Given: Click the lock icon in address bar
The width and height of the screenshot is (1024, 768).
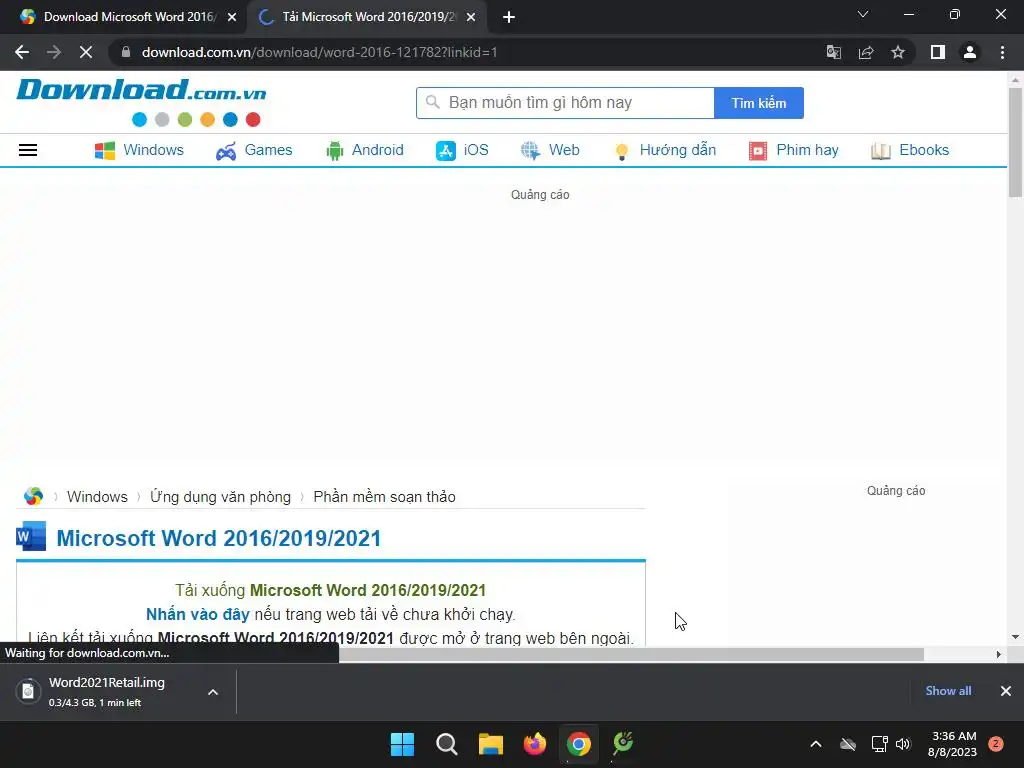Looking at the screenshot, I should [x=126, y=52].
